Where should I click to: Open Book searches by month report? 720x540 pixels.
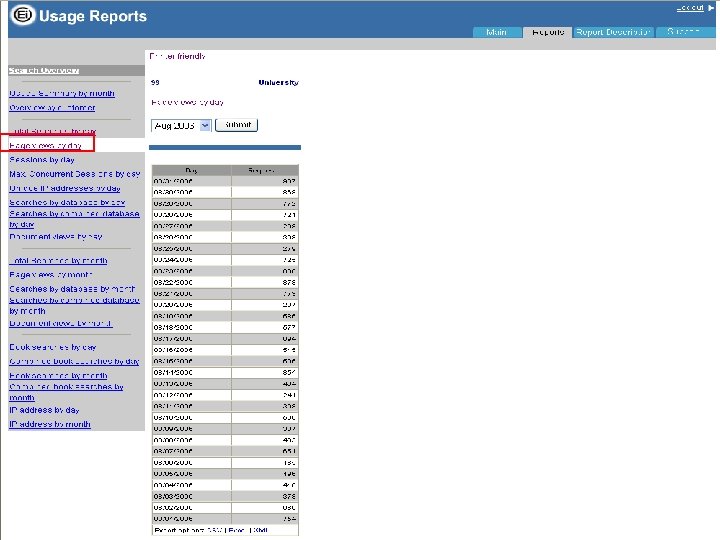click(58, 376)
